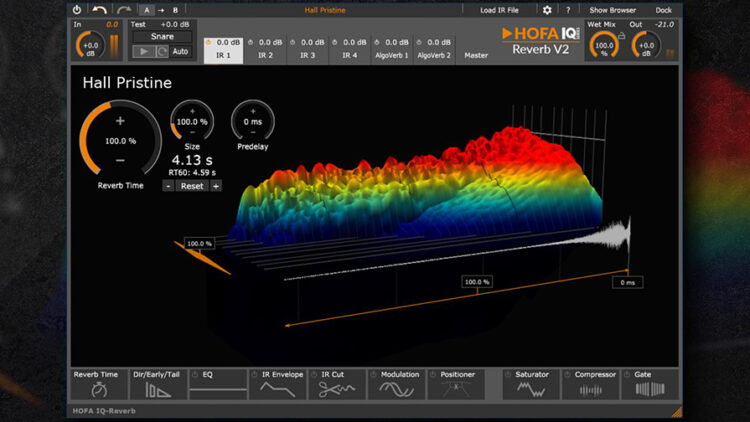Toggle IR 4 power button
This screenshot has width=750, height=422.
click(334, 43)
